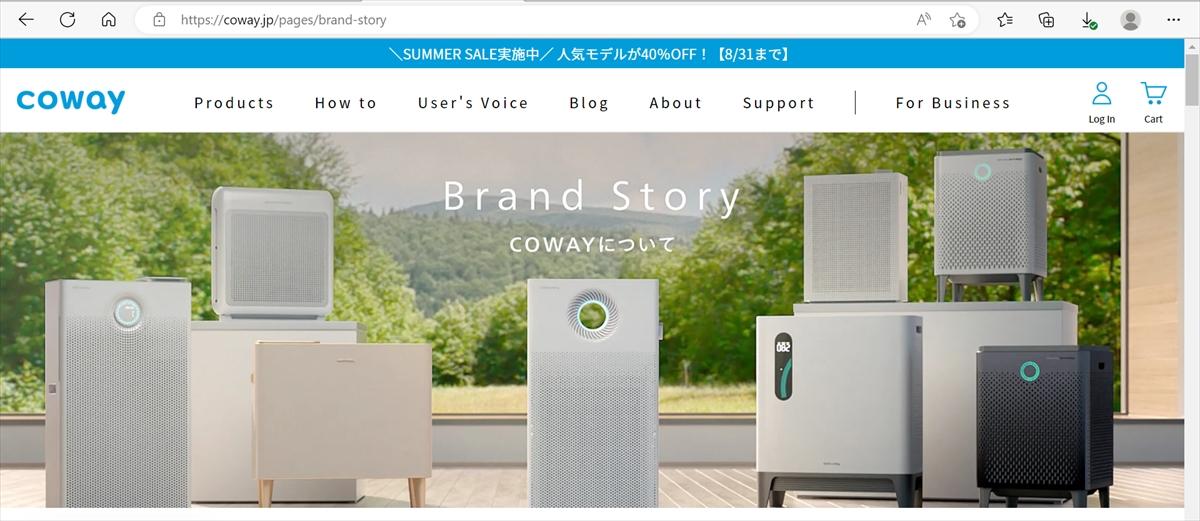Open the How to menu item
Viewport: 1200px width, 521px height.
click(346, 103)
